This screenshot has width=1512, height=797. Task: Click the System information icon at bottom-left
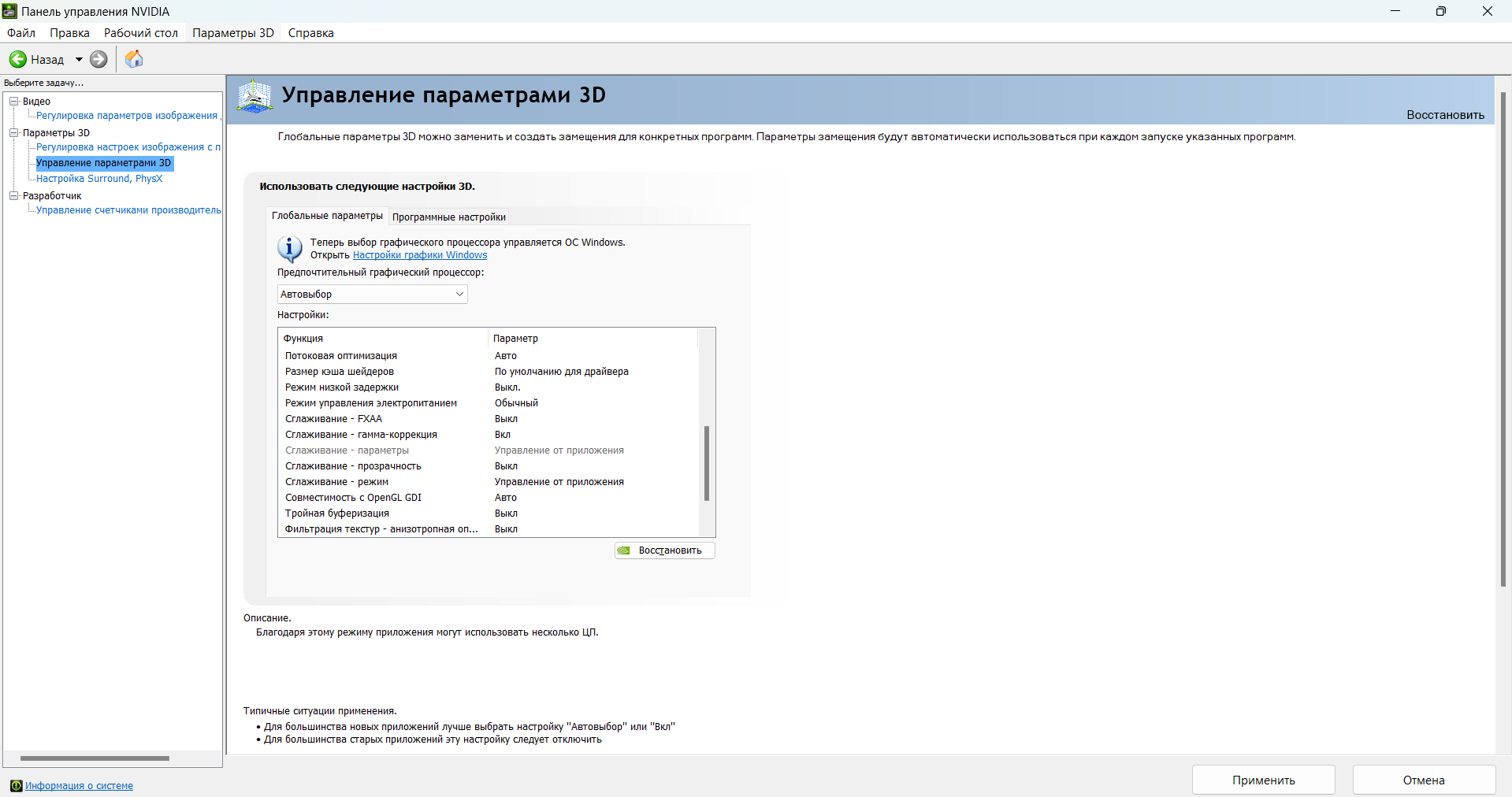[x=16, y=785]
